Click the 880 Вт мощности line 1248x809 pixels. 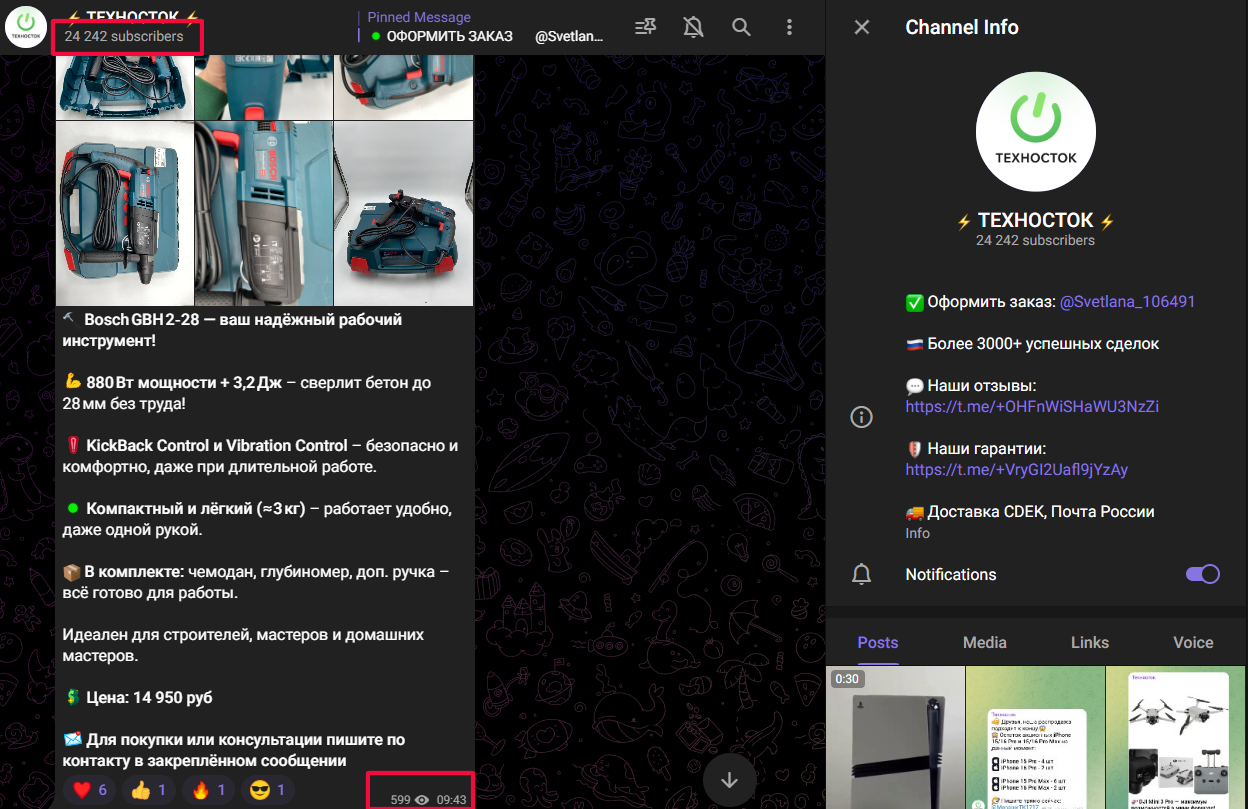coord(247,393)
